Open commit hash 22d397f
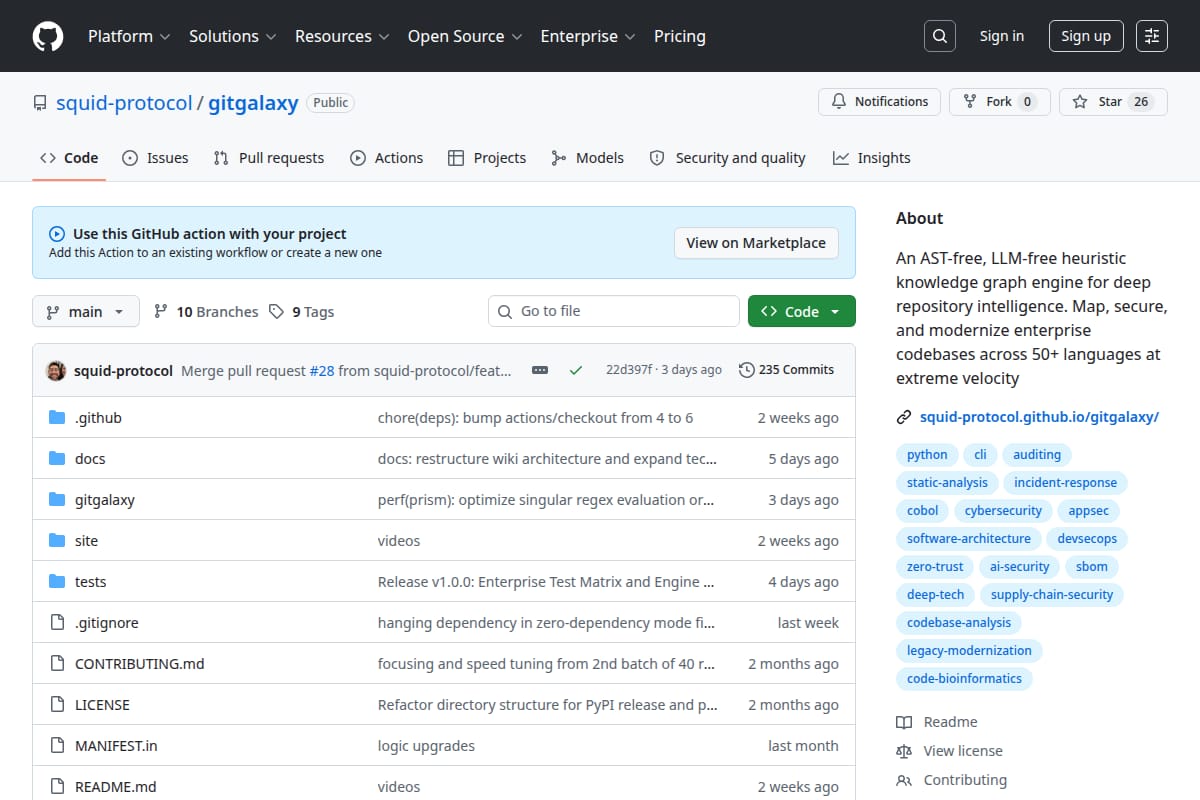The height and width of the screenshot is (800, 1200). coord(629,370)
